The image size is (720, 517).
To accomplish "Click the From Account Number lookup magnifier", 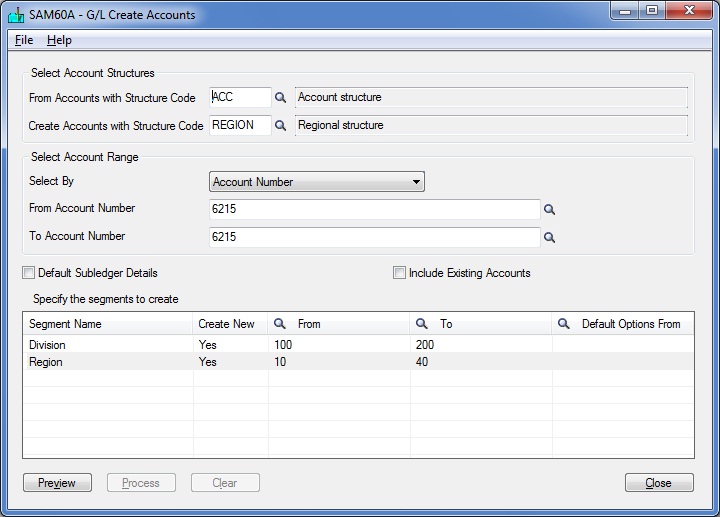I will coord(549,209).
